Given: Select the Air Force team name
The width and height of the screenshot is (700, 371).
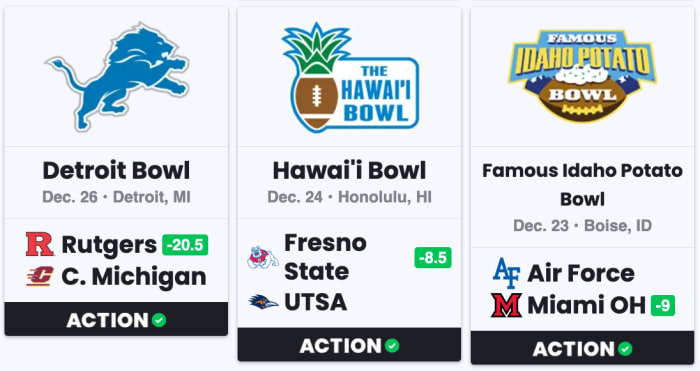Looking at the screenshot, I should [x=581, y=273].
